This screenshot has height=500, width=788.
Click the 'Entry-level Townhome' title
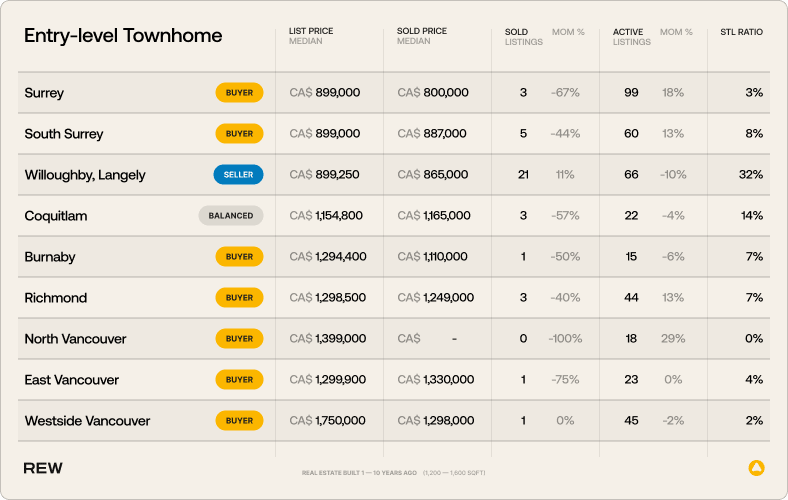[x=123, y=36]
